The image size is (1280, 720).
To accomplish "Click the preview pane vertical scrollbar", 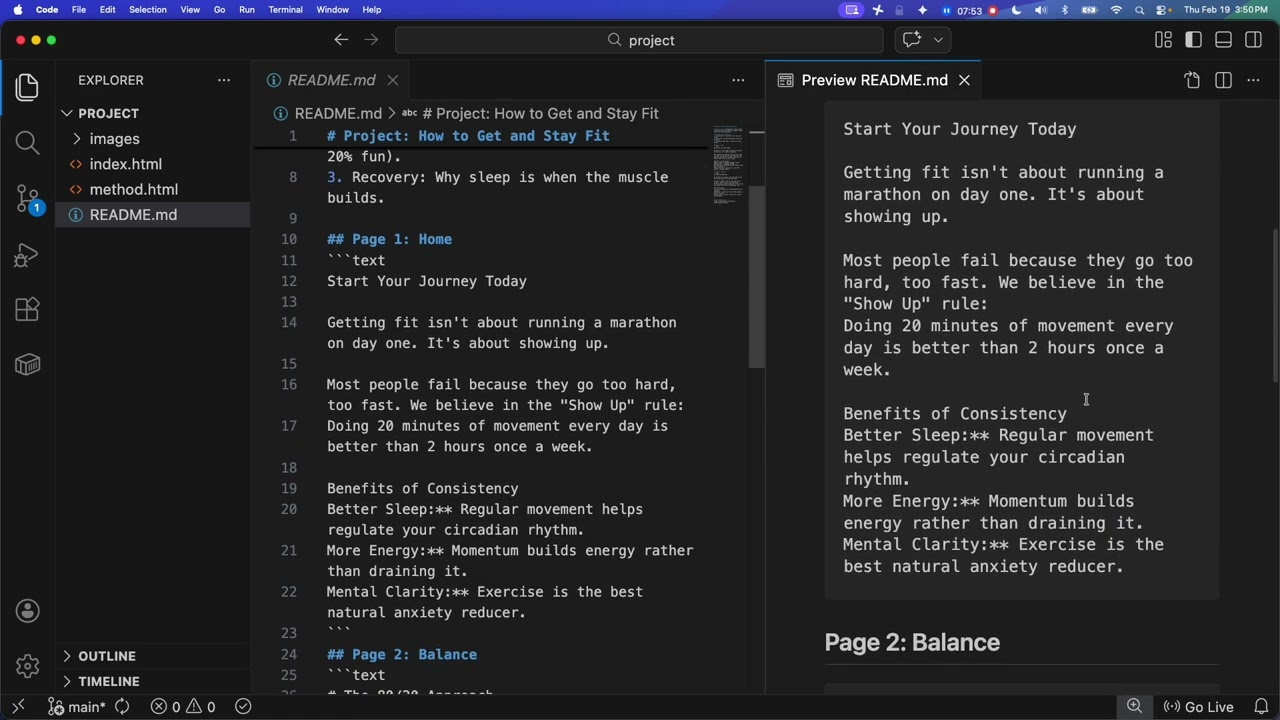I will pos(1274,305).
